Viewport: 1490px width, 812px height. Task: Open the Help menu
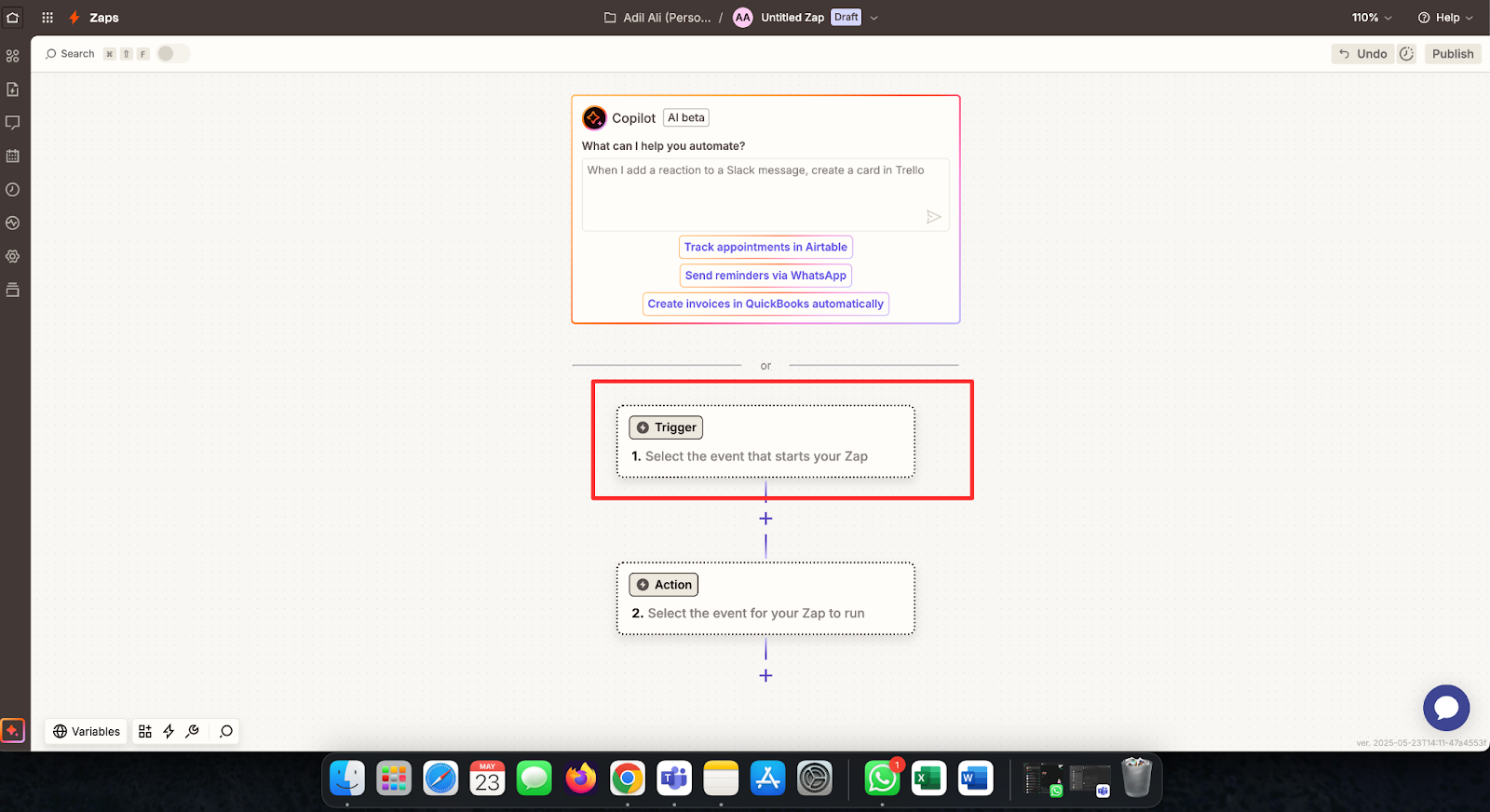pos(1445,18)
